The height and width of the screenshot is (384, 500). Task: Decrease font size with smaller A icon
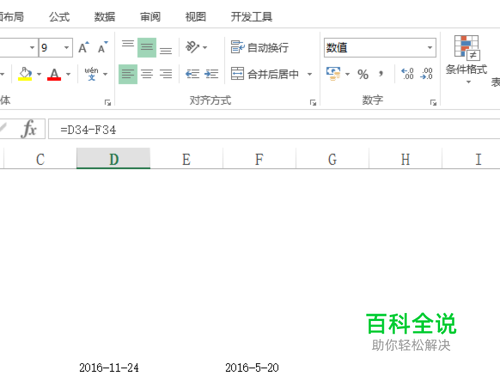coord(103,48)
